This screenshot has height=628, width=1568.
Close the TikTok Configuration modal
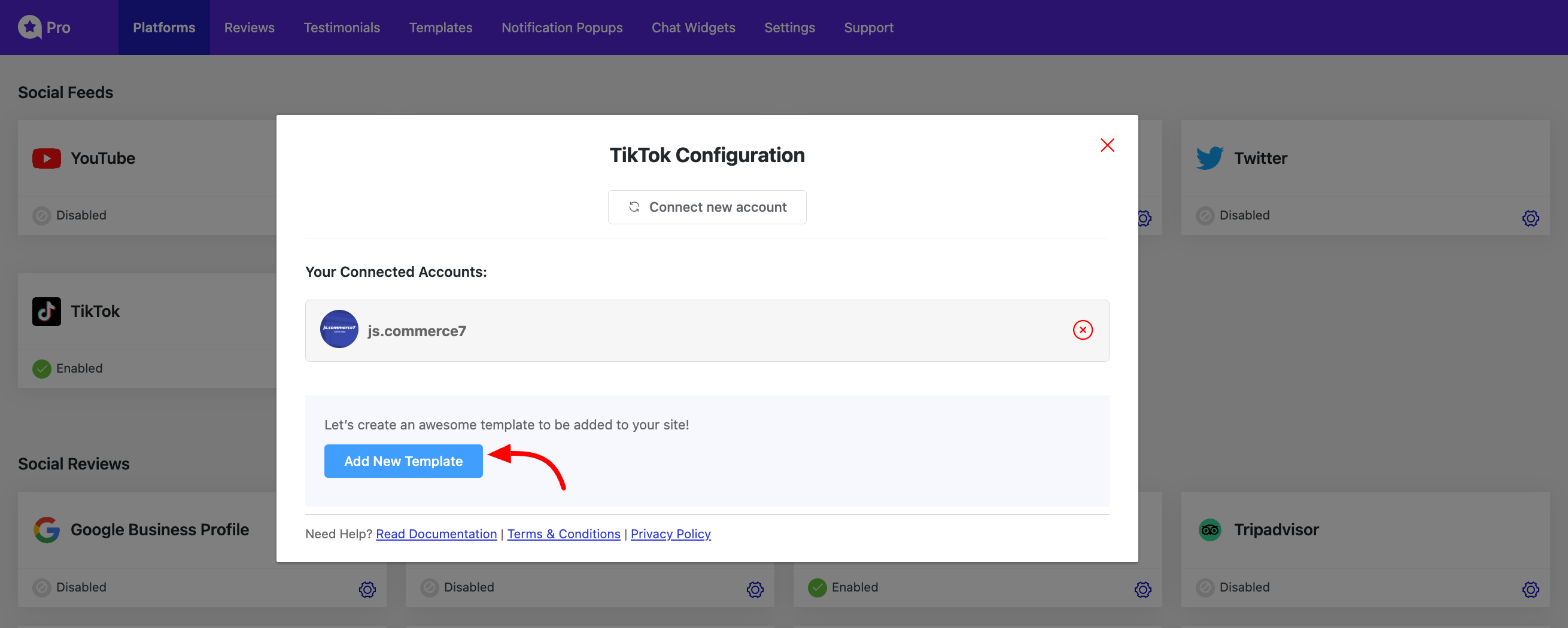tap(1107, 145)
